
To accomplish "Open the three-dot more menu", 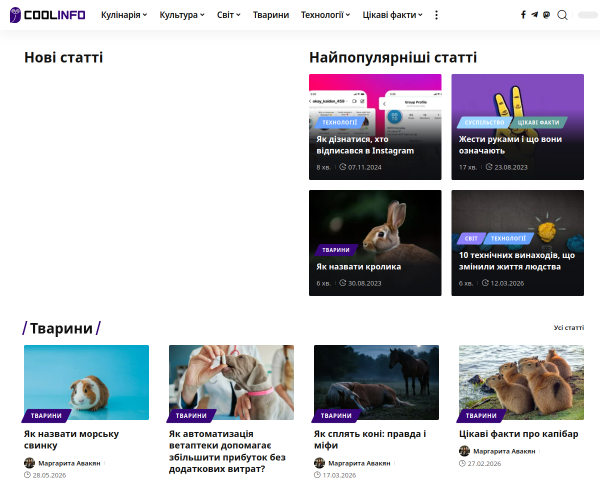I will point(436,15).
